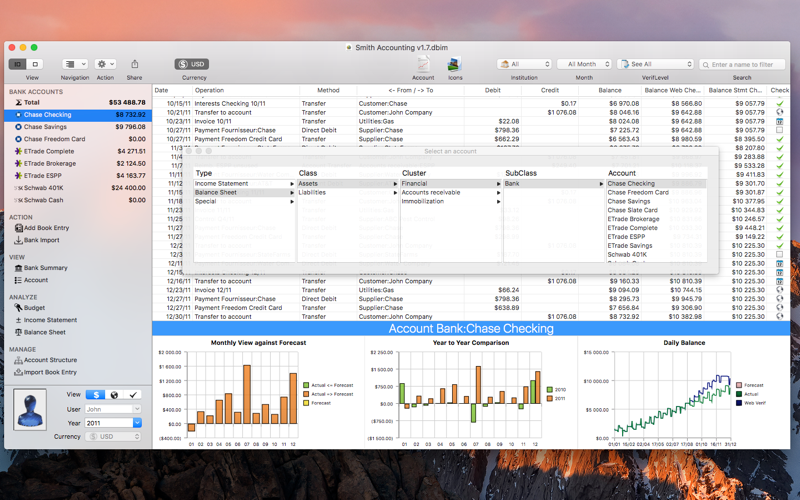The width and height of the screenshot is (800, 500).
Task: Open the Action gear dropdown
Action: (x=106, y=64)
